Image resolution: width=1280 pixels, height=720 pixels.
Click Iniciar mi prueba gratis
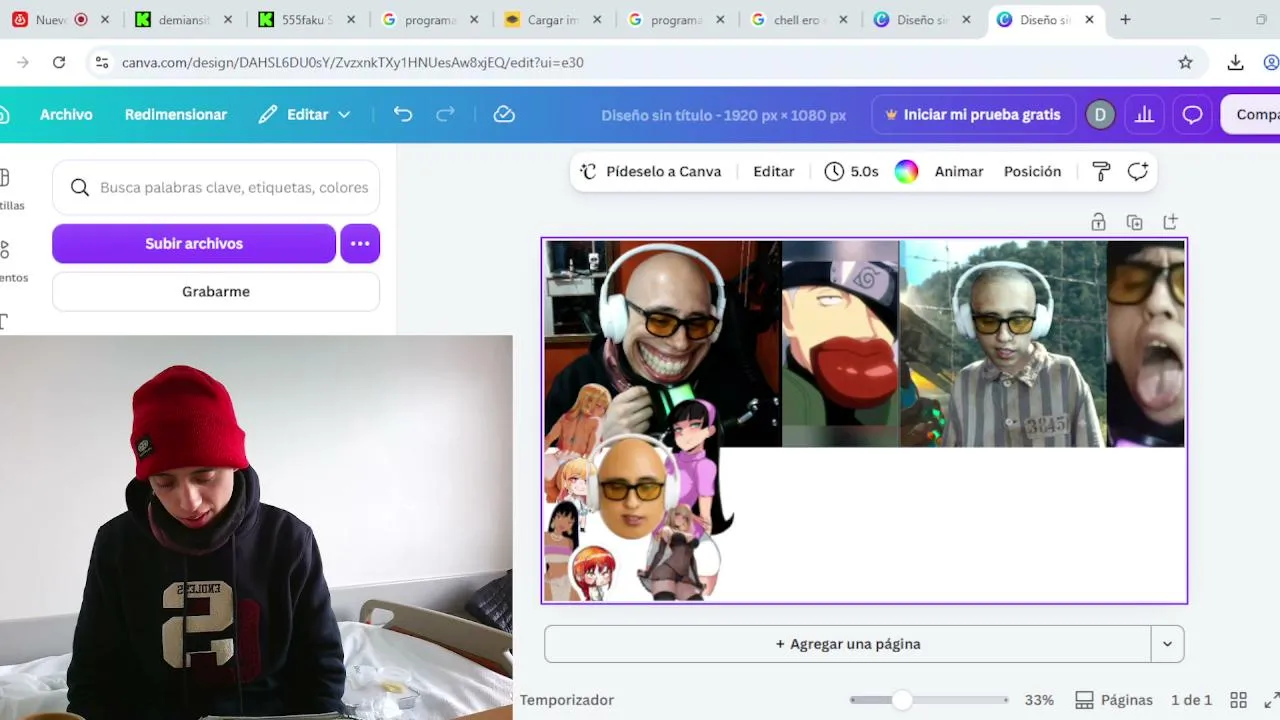(x=973, y=115)
